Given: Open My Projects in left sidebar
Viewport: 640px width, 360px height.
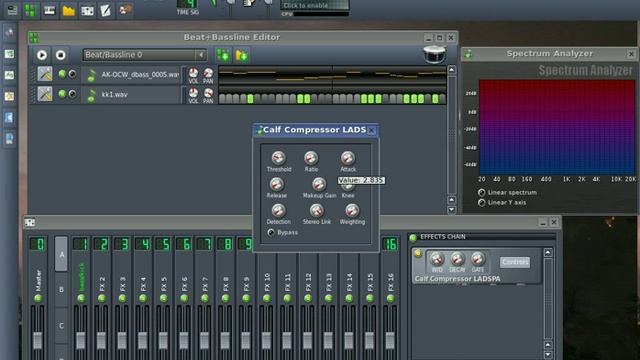Looking at the screenshot, I should coord(9,54).
